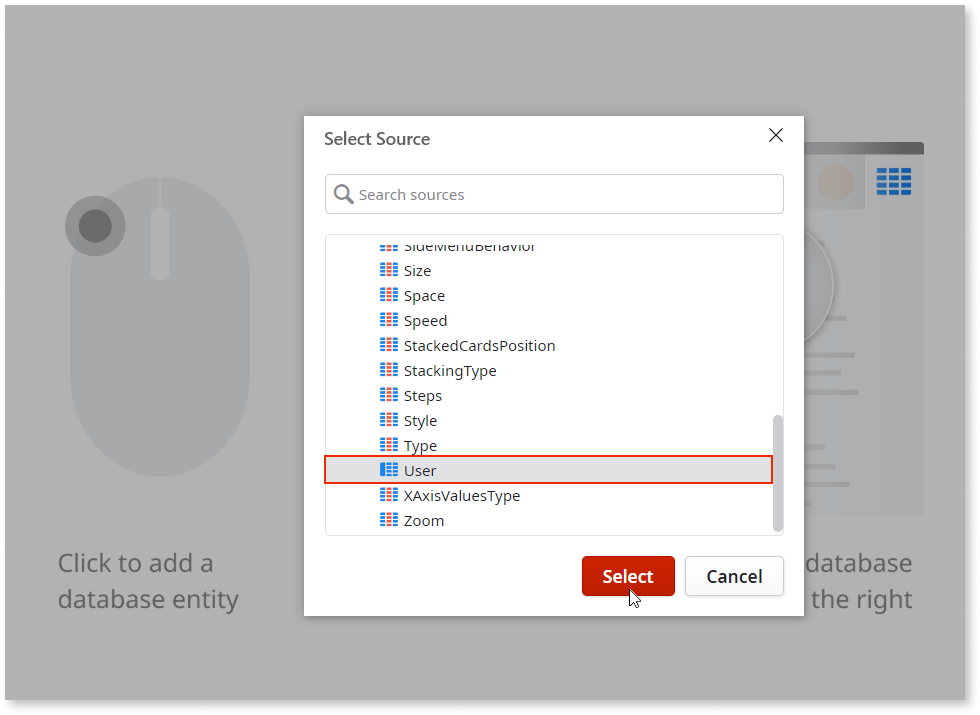This screenshot has height=715, width=980.
Task: Click the User entity icon
Action: point(389,470)
